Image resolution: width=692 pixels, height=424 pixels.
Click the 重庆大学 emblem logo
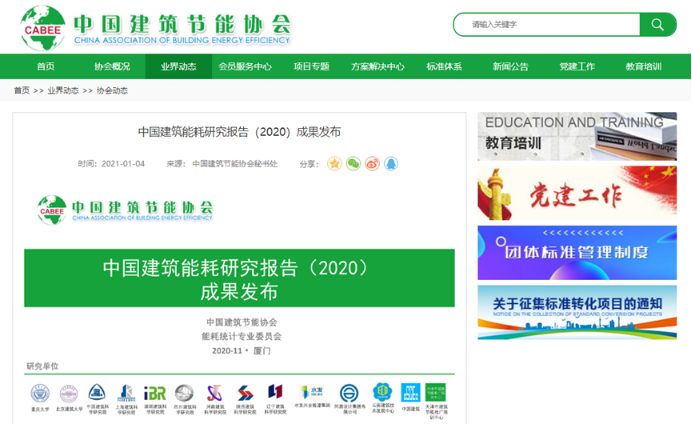[x=40, y=393]
